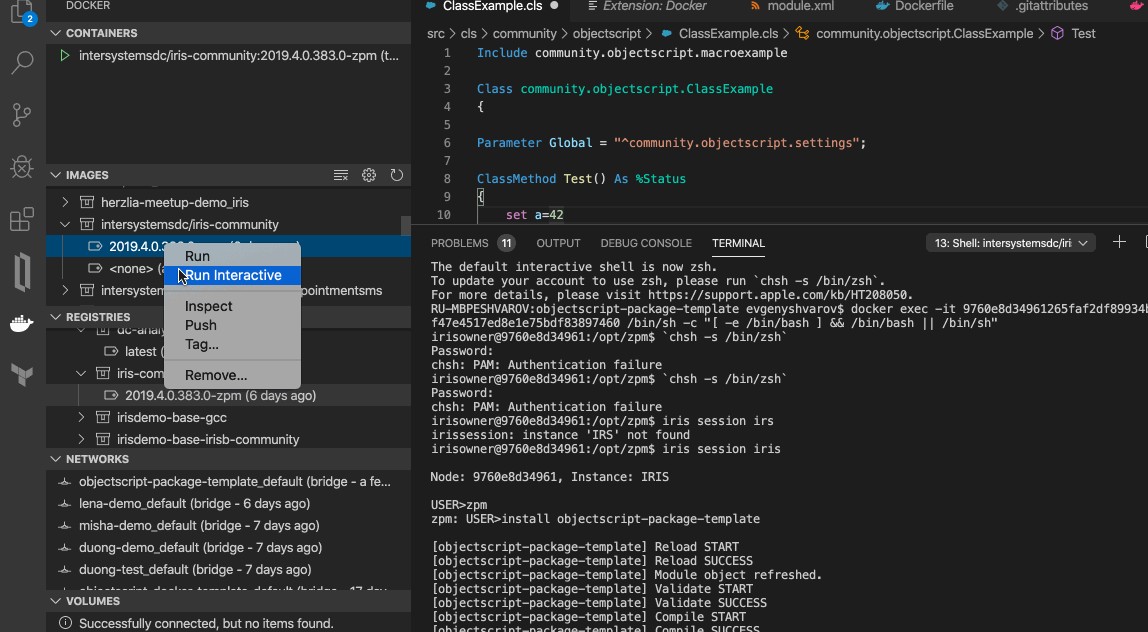Open the Explorer view with badge

point(22,12)
